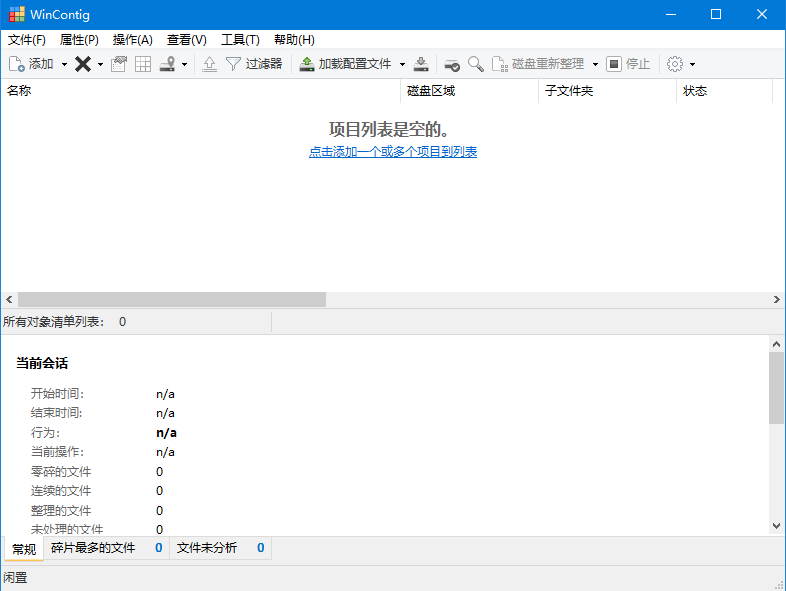This screenshot has height=591, width=786.
Task: Click the session panel vertical scrollbar thumb
Action: tap(776, 388)
